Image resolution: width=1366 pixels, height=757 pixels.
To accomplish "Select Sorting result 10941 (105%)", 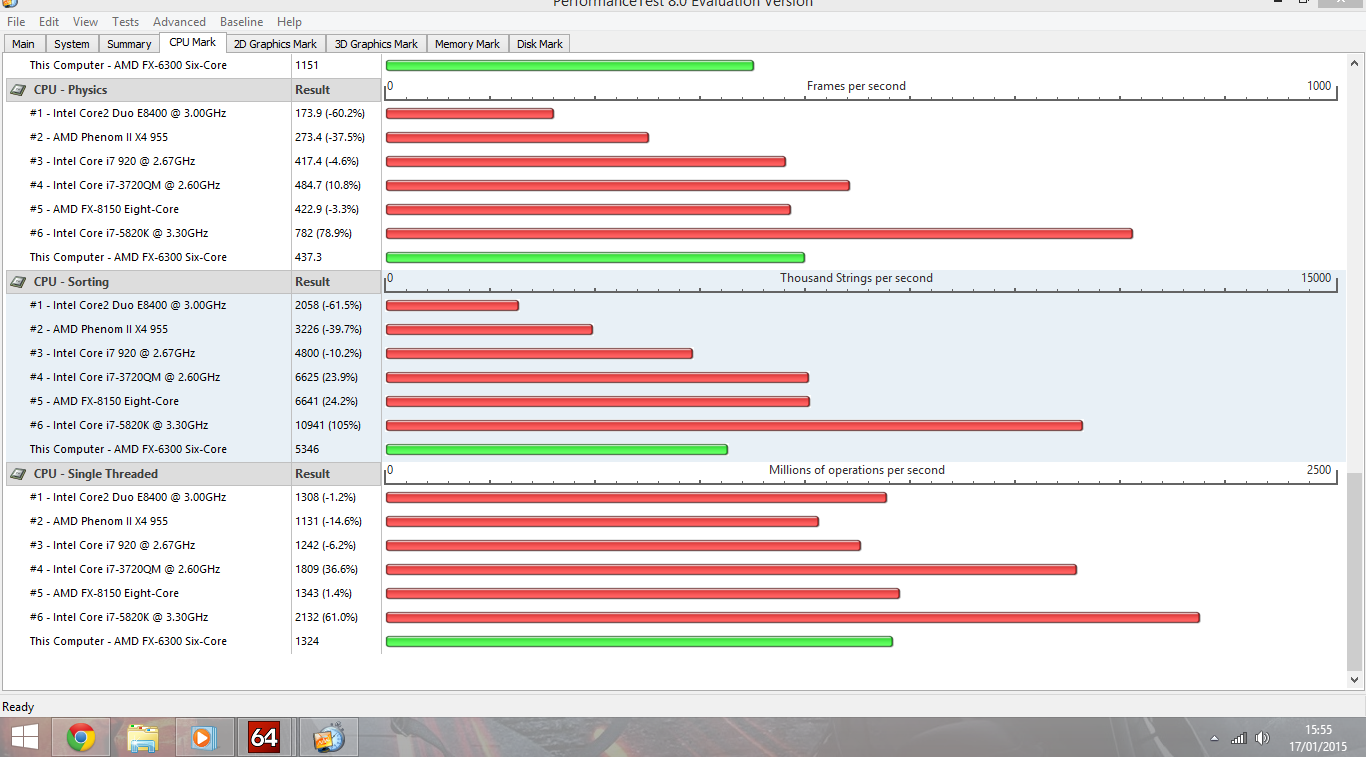I will click(328, 425).
